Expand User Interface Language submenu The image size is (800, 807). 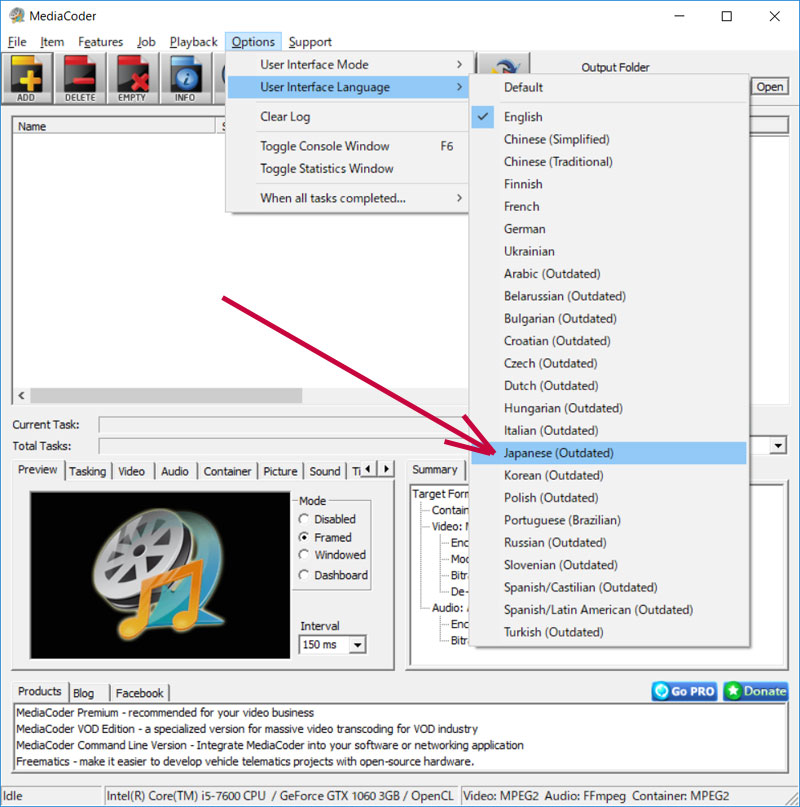click(x=347, y=87)
